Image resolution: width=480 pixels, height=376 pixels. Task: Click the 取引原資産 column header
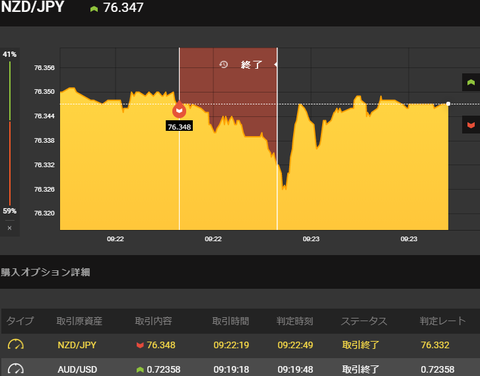coord(79,321)
